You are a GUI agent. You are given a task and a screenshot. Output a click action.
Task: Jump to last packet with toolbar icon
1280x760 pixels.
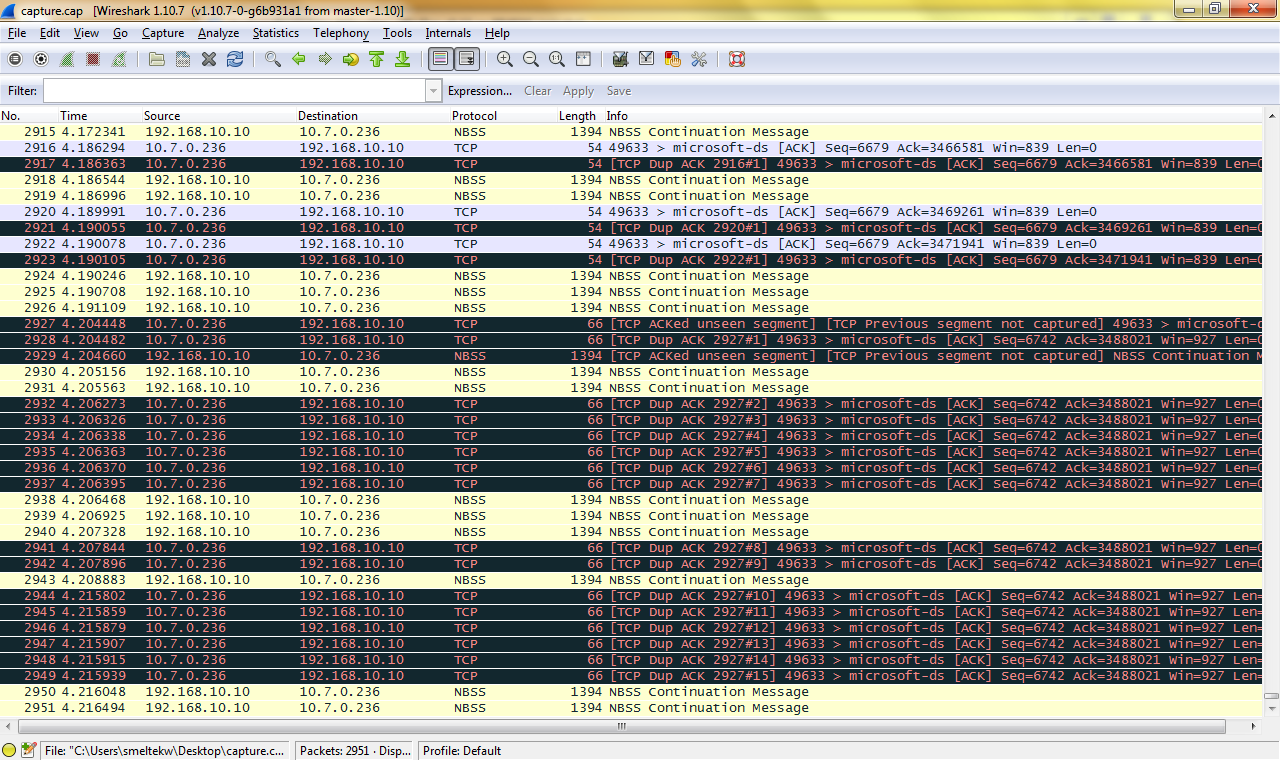pos(403,58)
